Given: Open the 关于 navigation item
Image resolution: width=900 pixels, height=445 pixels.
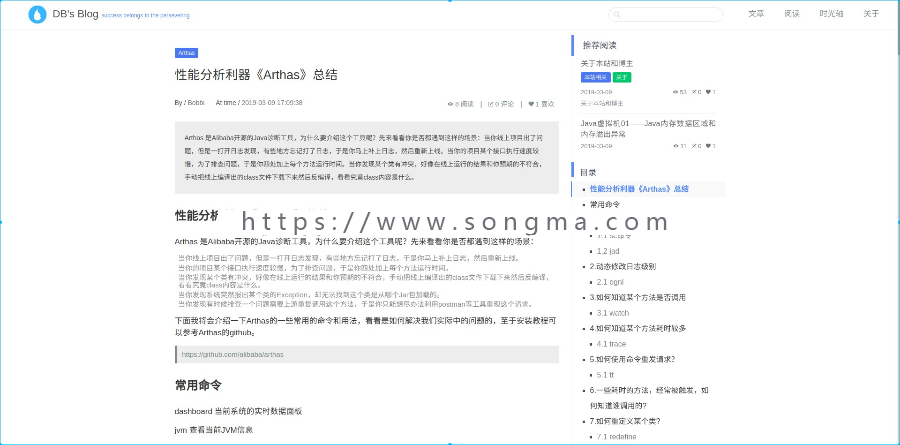Looking at the screenshot, I should point(871,14).
